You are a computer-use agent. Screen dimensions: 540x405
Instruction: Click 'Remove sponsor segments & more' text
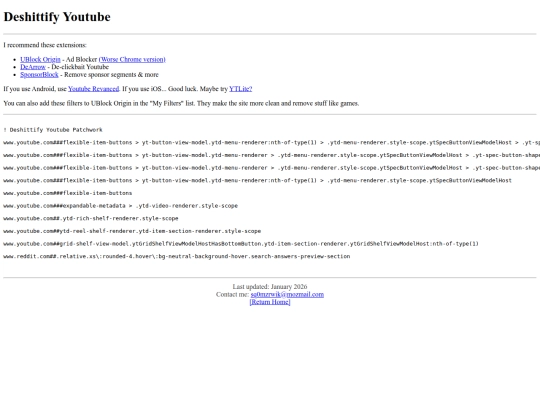tap(111, 74)
